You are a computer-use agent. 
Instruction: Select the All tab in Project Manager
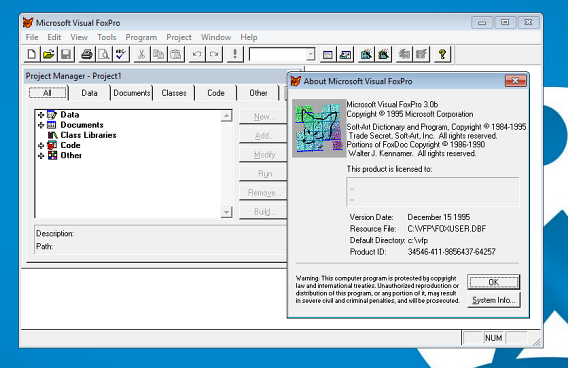(x=47, y=93)
